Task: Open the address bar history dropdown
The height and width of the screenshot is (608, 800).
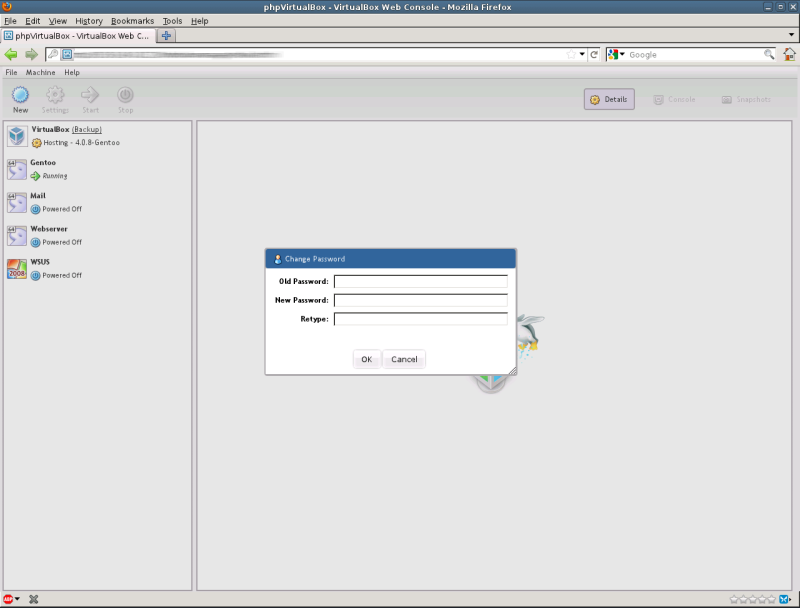Action: [582, 54]
